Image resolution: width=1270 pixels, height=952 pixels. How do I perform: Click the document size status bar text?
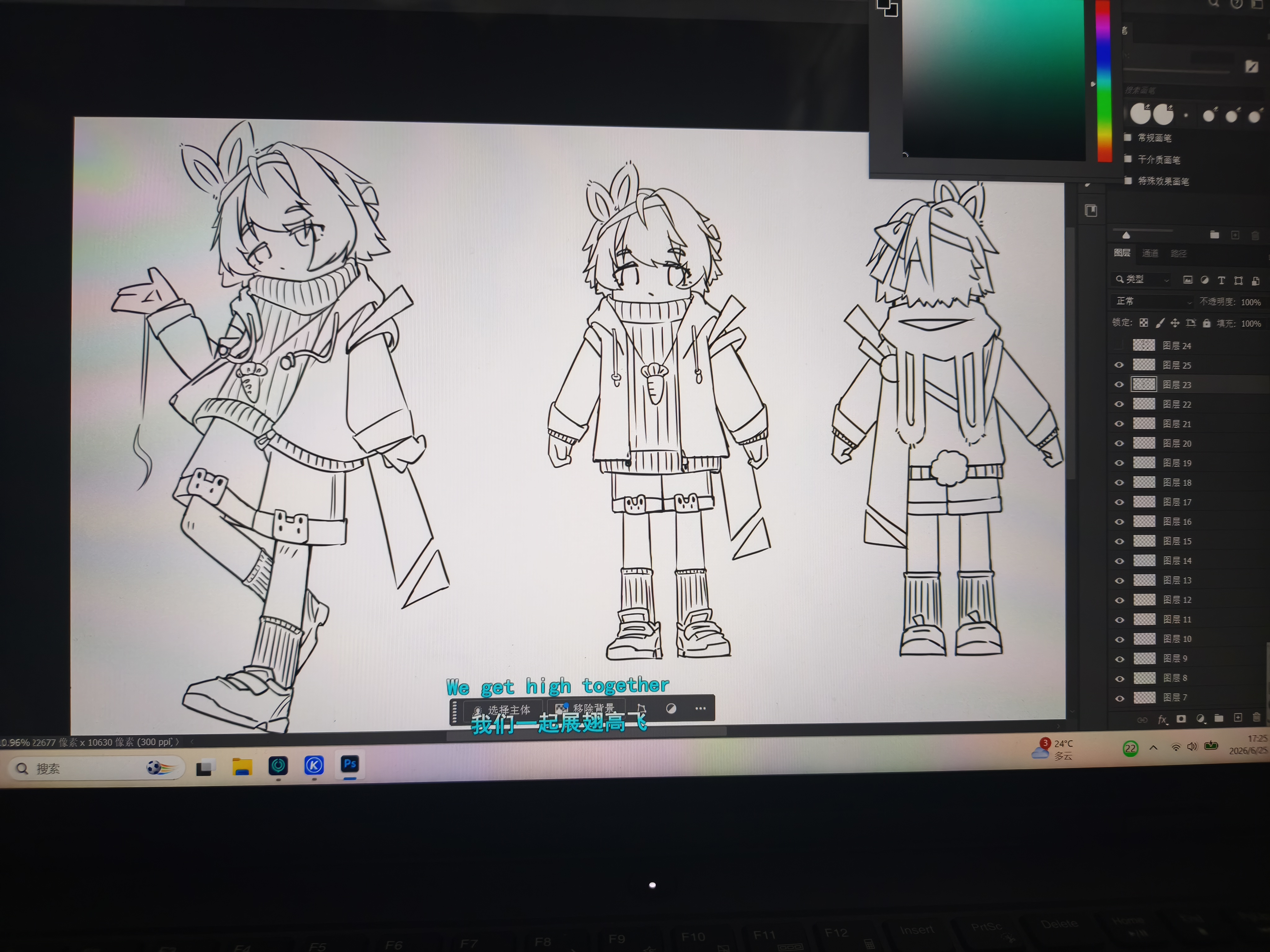102,742
